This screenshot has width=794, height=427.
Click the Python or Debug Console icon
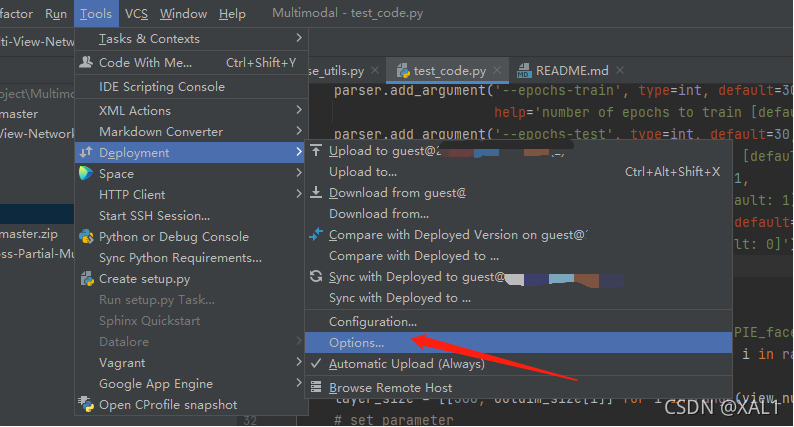[87, 237]
